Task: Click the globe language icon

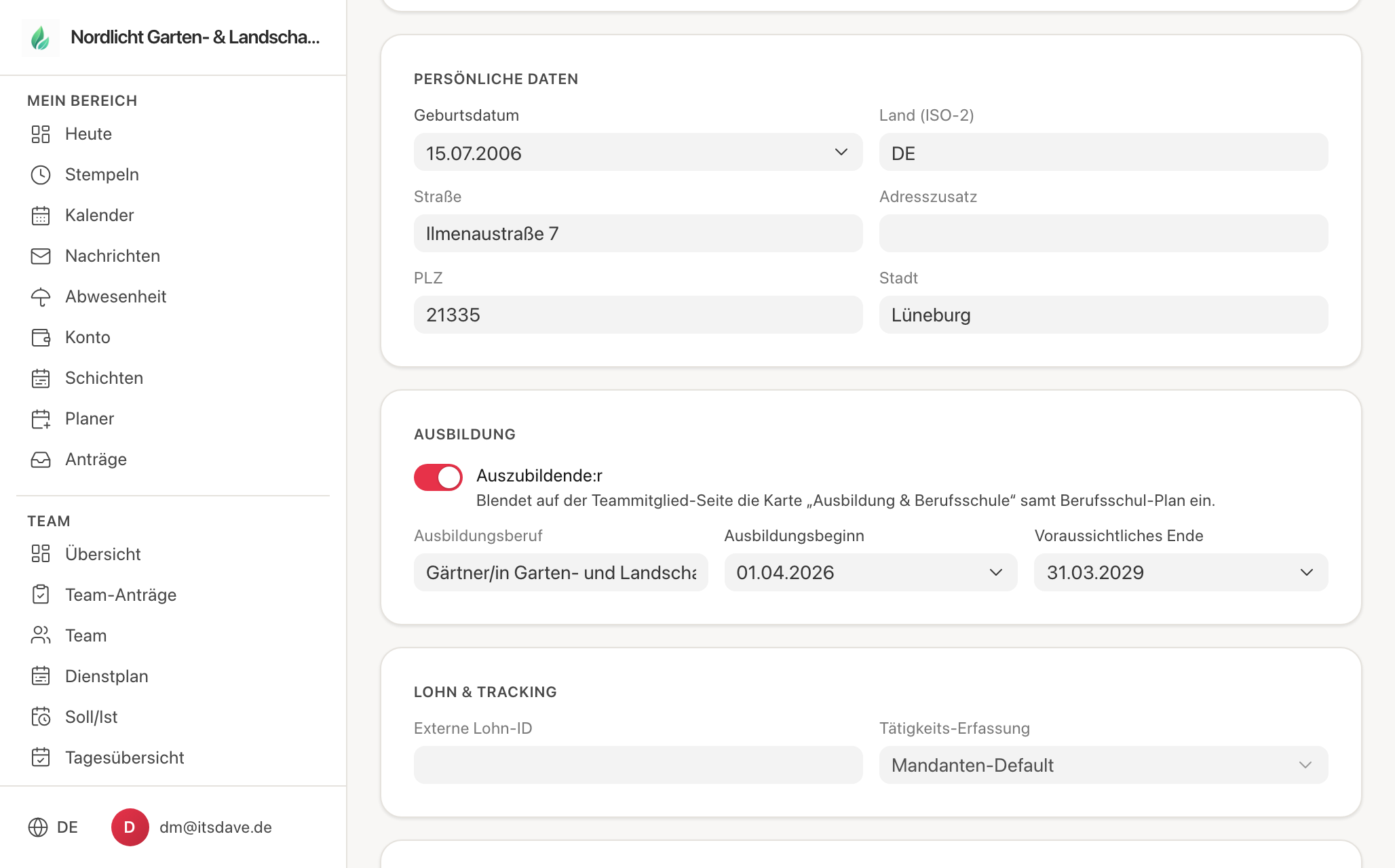Action: [38, 827]
